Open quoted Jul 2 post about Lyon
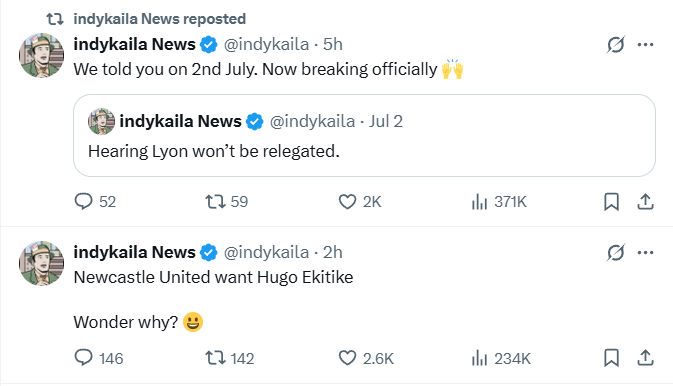 click(x=364, y=135)
